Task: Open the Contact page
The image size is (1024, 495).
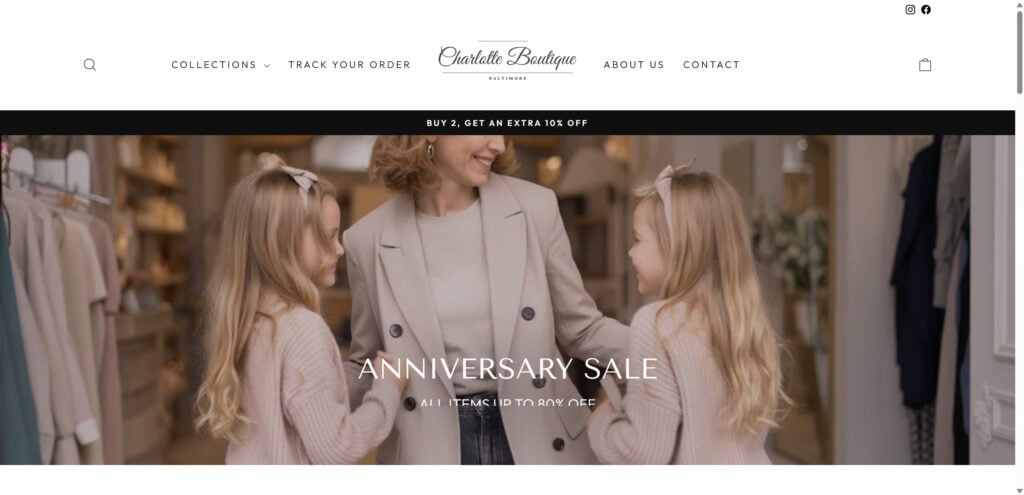Action: (x=711, y=65)
